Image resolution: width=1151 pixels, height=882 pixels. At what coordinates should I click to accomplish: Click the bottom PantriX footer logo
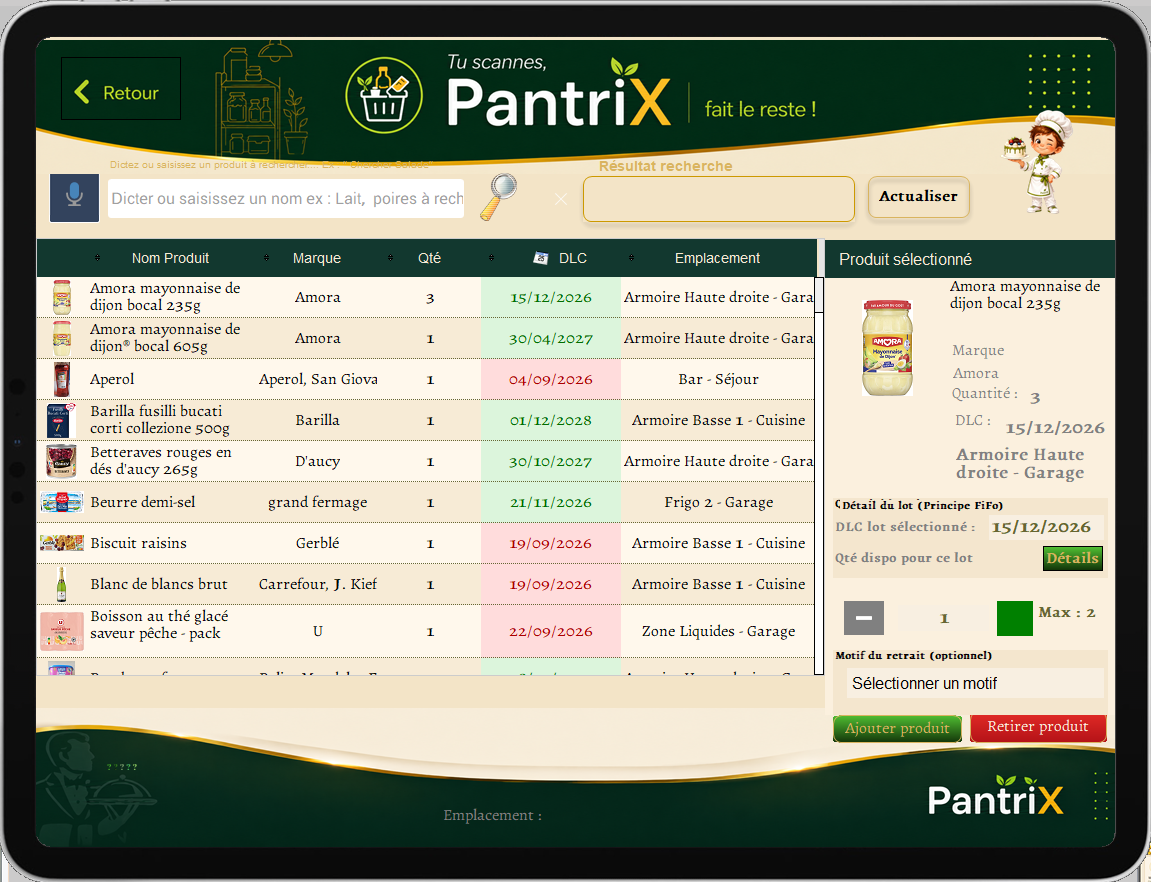pos(995,798)
